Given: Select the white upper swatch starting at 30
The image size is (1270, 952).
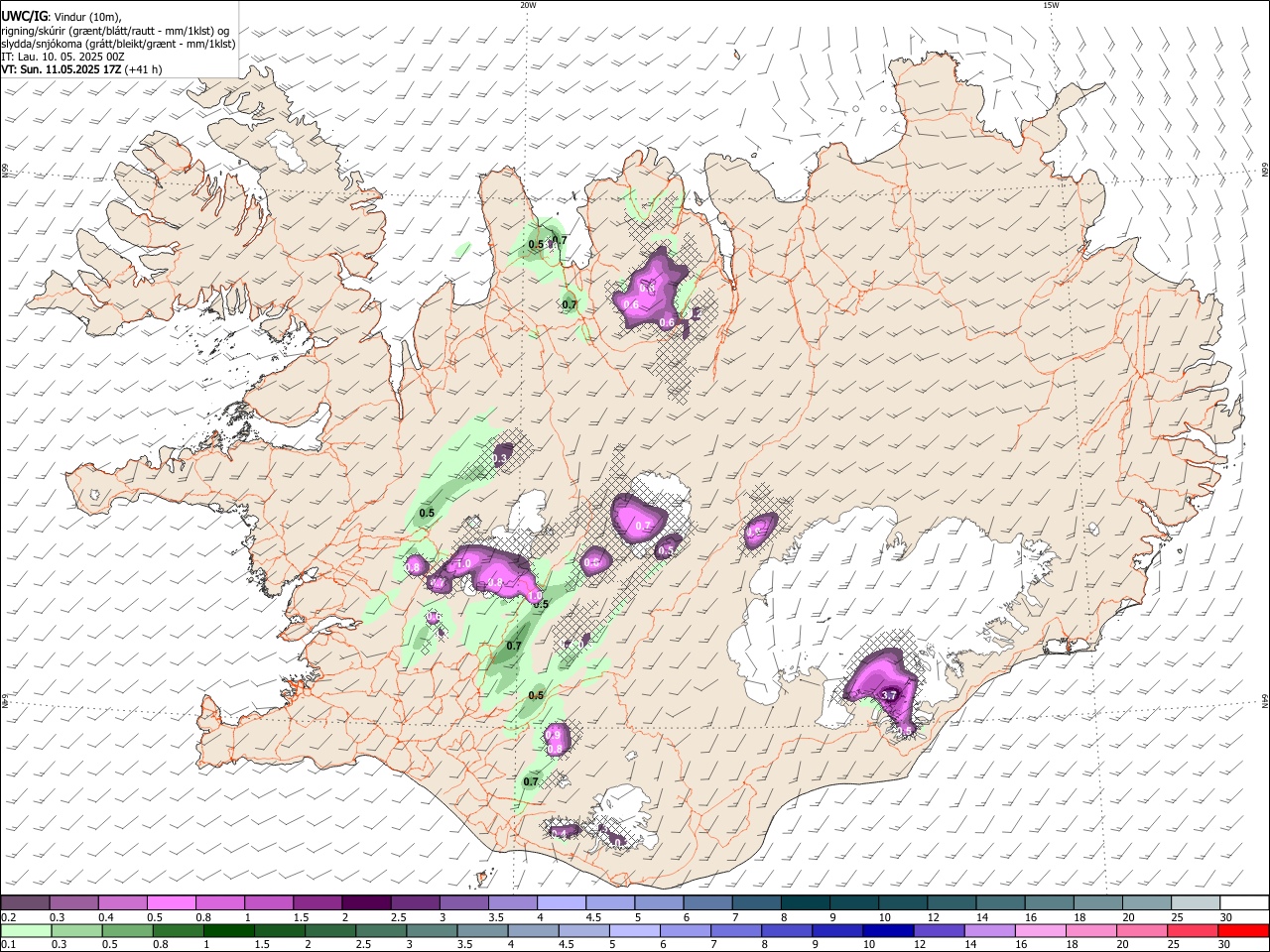Looking at the screenshot, I should (x=1242, y=903).
